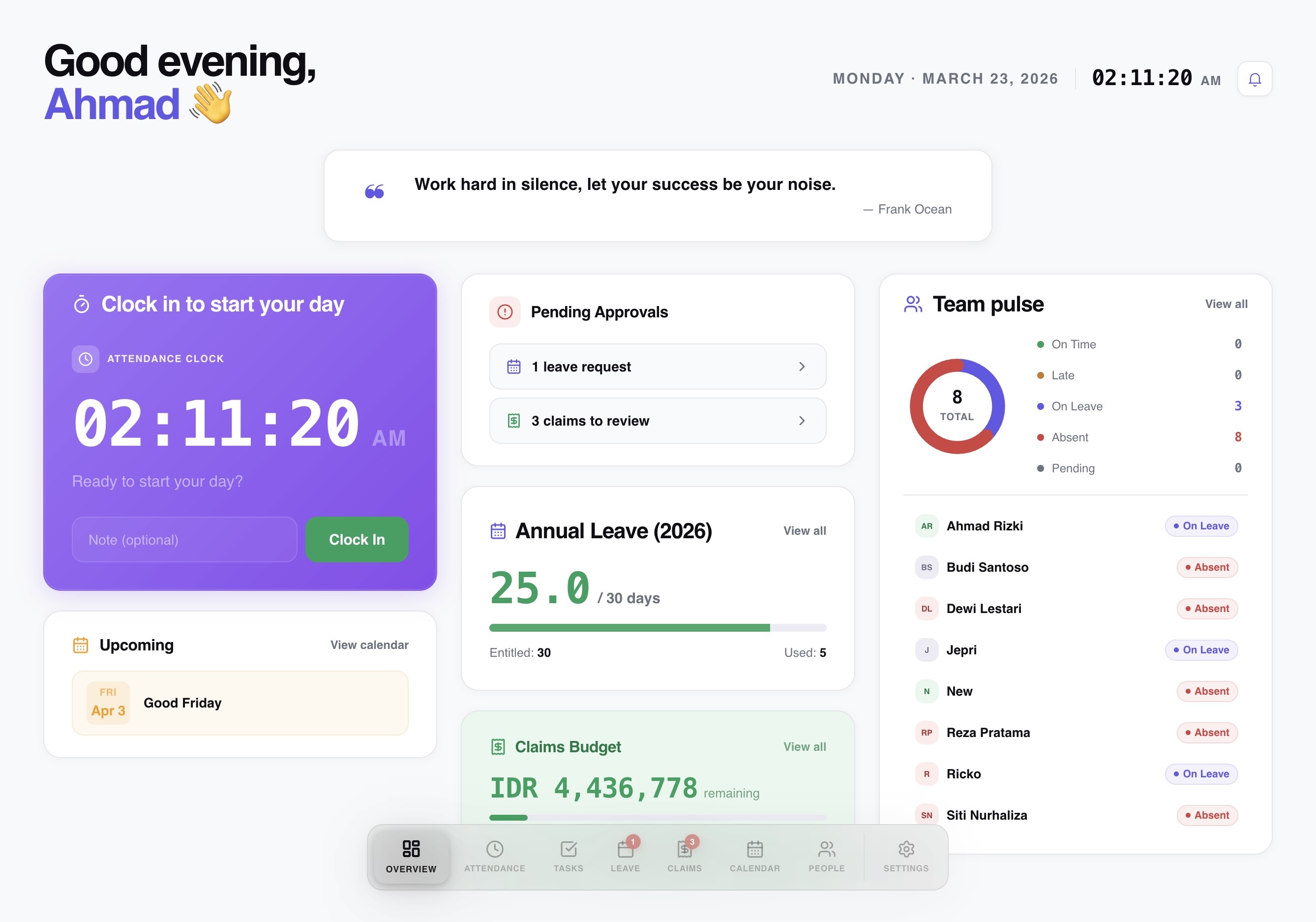Viewport: 1316px width, 922px height.
Task: Click the optional note input field
Action: click(x=184, y=540)
